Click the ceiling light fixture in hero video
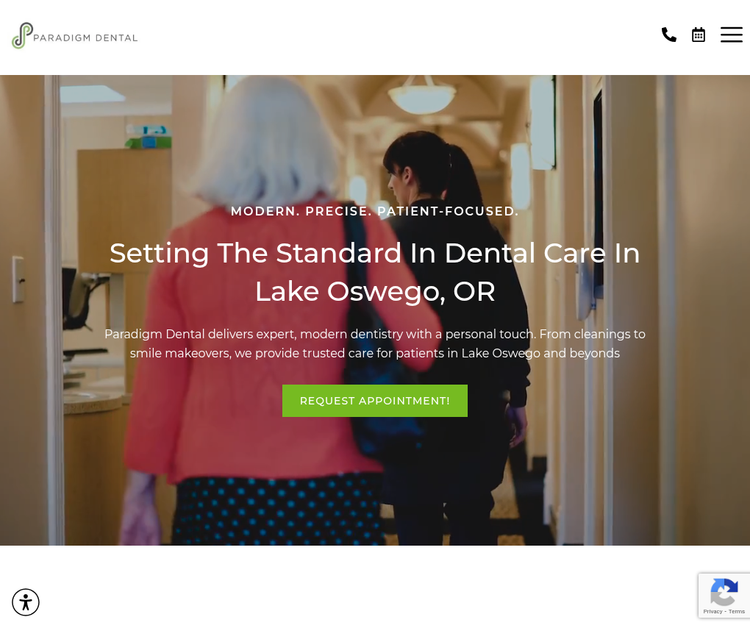750x628 pixels. (x=421, y=95)
